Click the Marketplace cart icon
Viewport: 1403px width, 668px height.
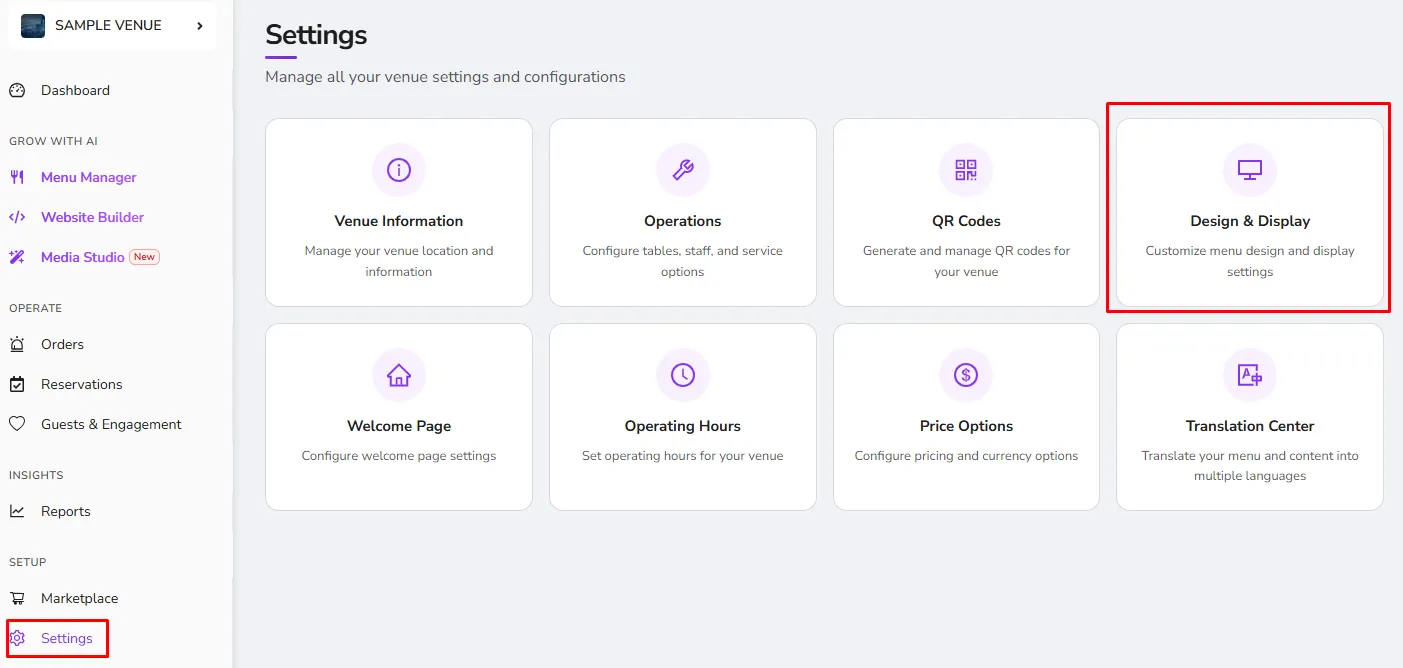17,598
